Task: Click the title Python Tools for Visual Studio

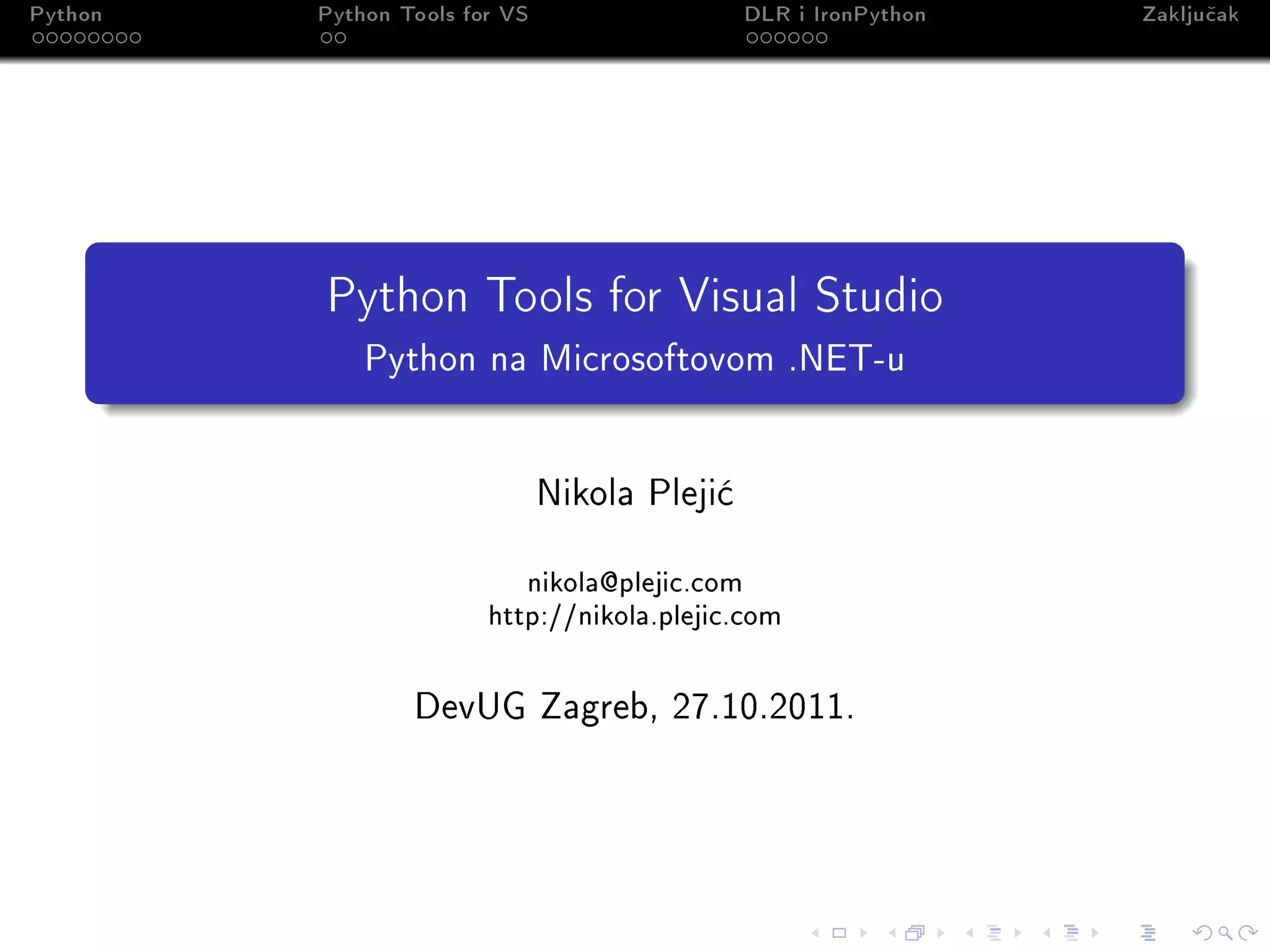Action: click(635, 295)
